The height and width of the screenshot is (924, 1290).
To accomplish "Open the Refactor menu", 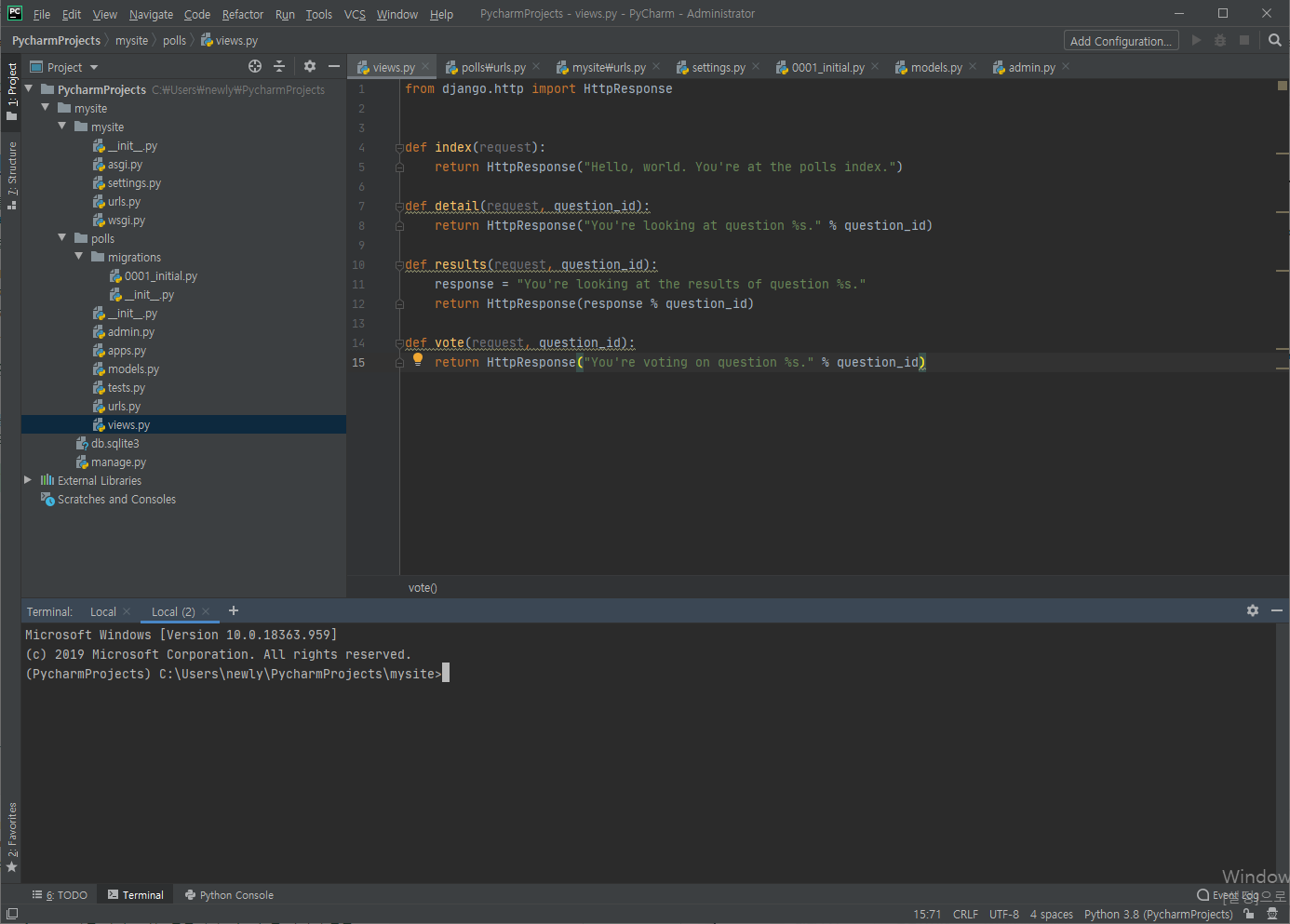I will (243, 14).
